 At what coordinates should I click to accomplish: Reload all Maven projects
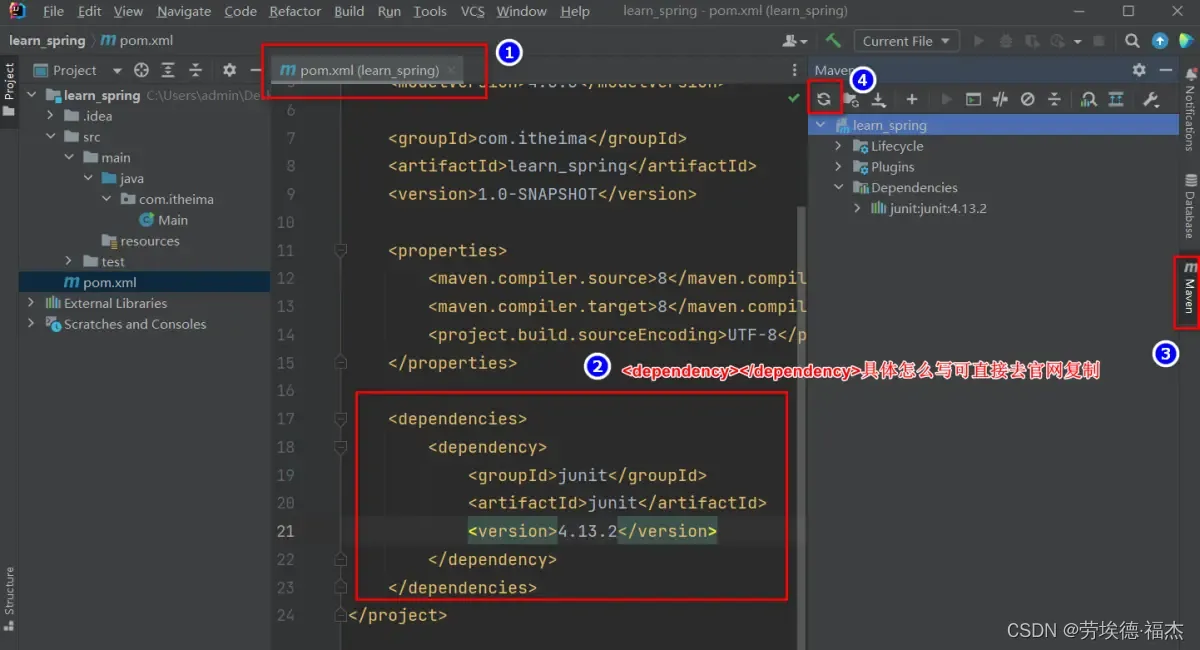tap(823, 99)
